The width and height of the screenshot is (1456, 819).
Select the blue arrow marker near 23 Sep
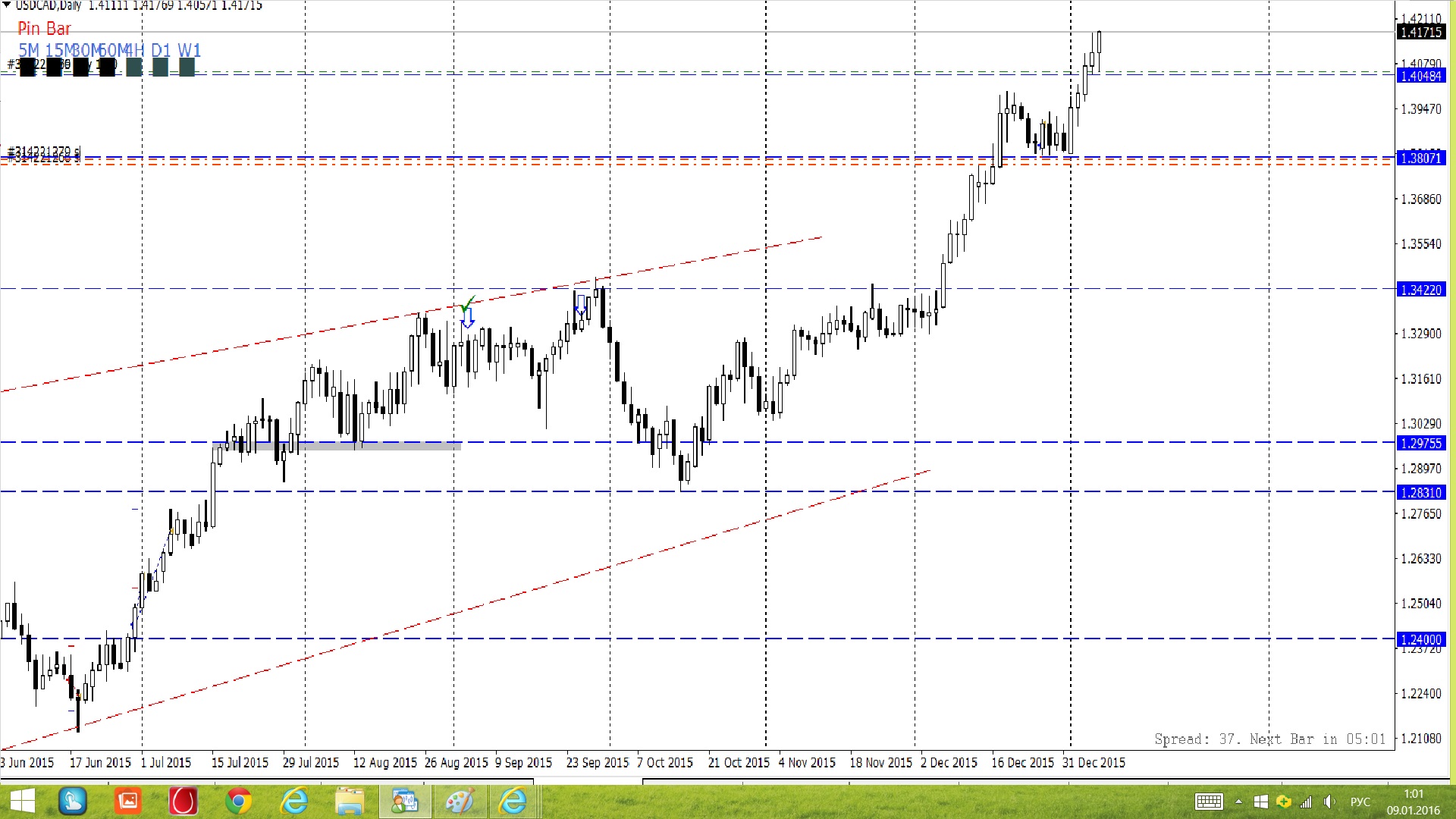pos(580,306)
